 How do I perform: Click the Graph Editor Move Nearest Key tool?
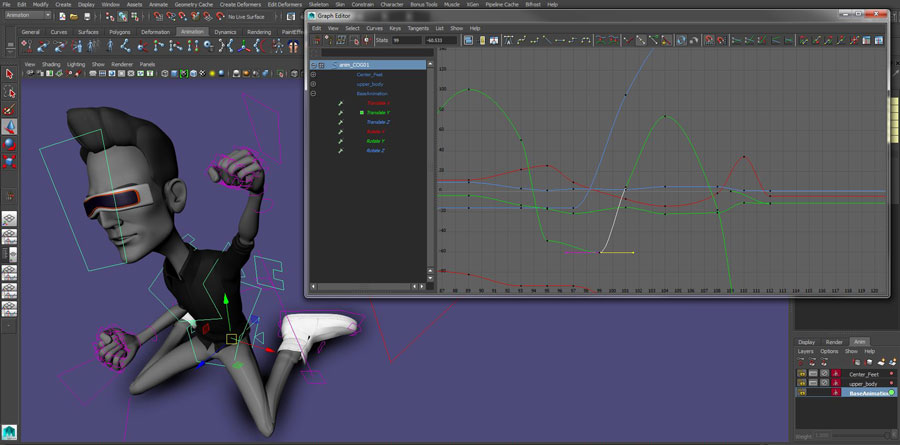(316, 40)
